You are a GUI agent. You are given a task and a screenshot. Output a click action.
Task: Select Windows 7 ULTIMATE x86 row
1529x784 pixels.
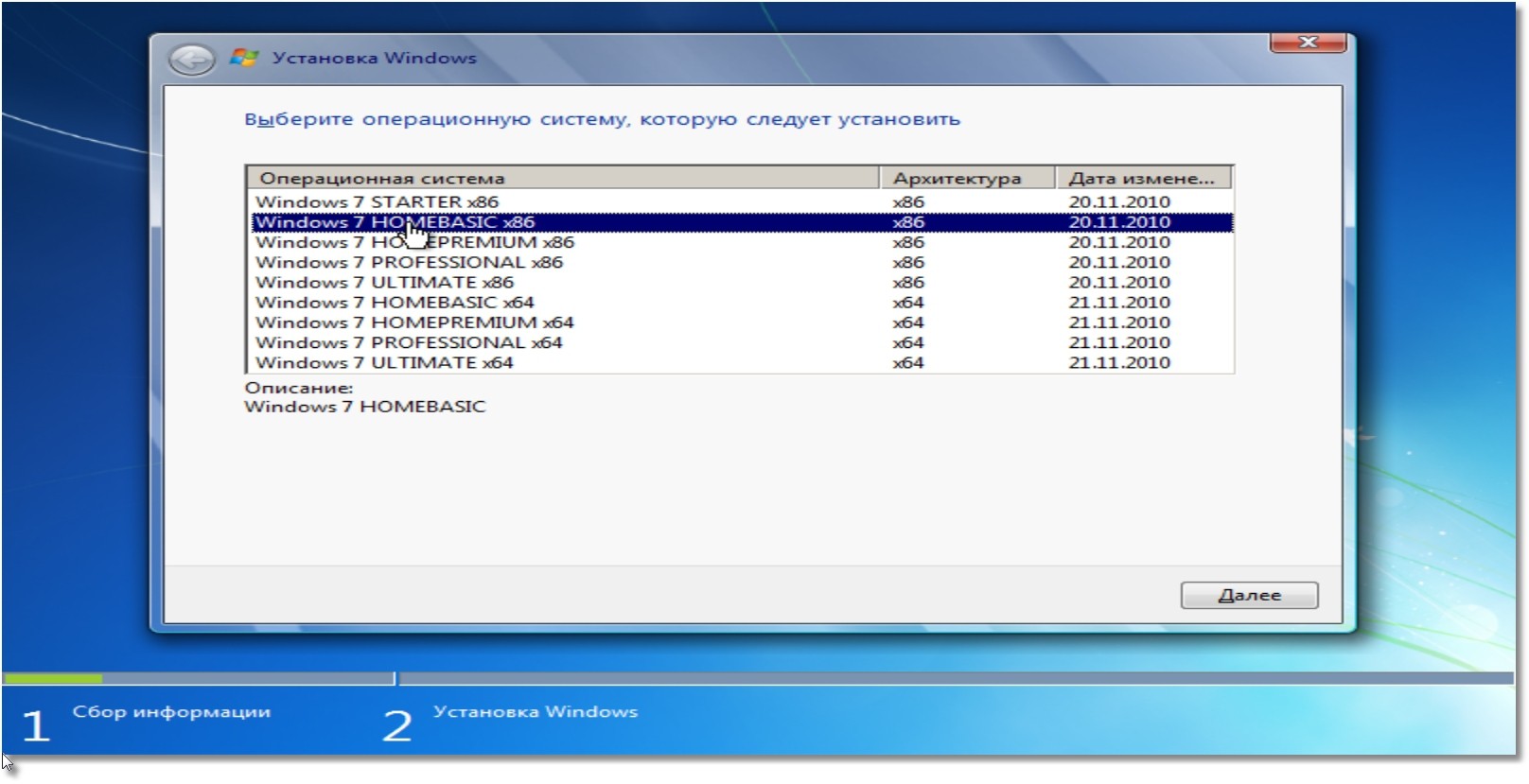[x=742, y=282]
